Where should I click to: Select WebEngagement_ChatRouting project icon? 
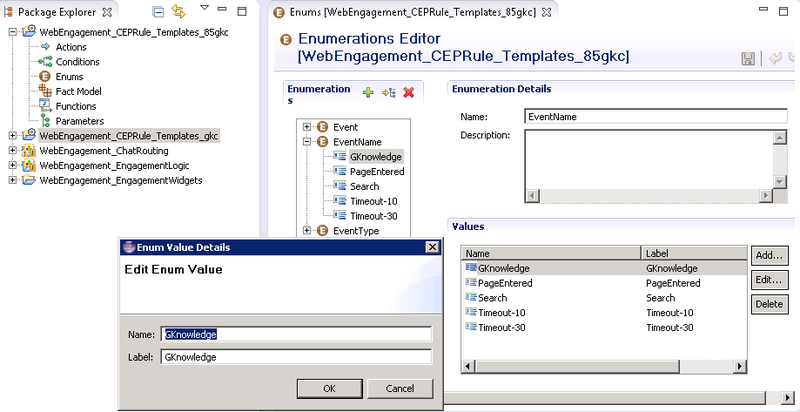28,150
